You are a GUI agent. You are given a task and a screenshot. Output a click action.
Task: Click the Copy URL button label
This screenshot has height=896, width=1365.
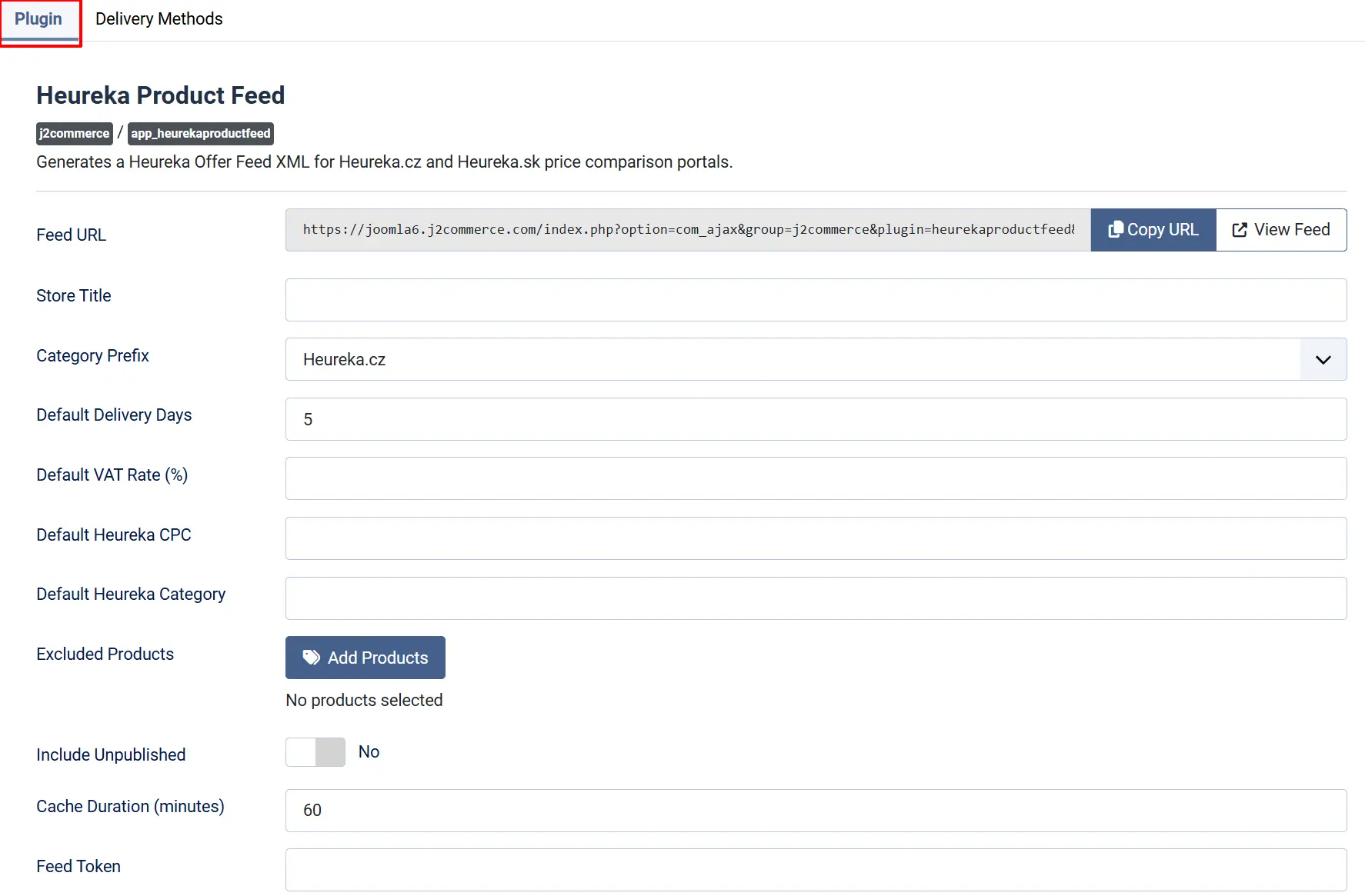[1163, 230]
